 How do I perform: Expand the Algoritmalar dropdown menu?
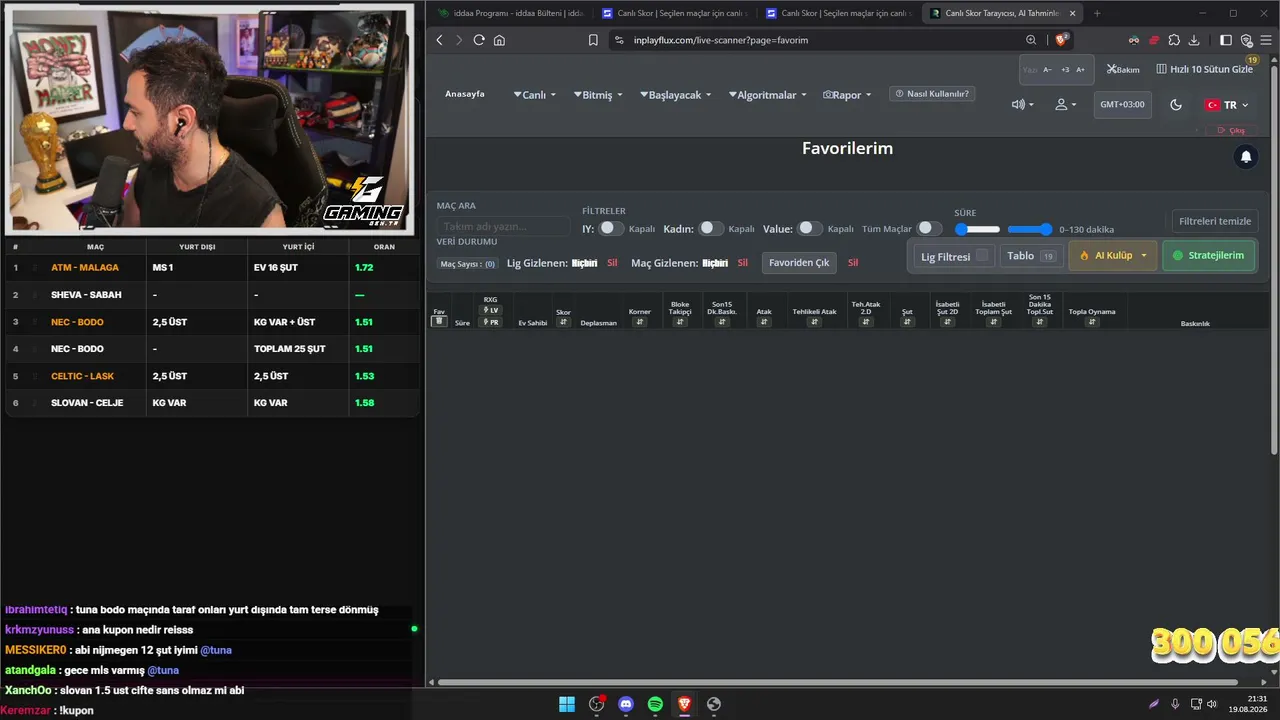click(767, 95)
